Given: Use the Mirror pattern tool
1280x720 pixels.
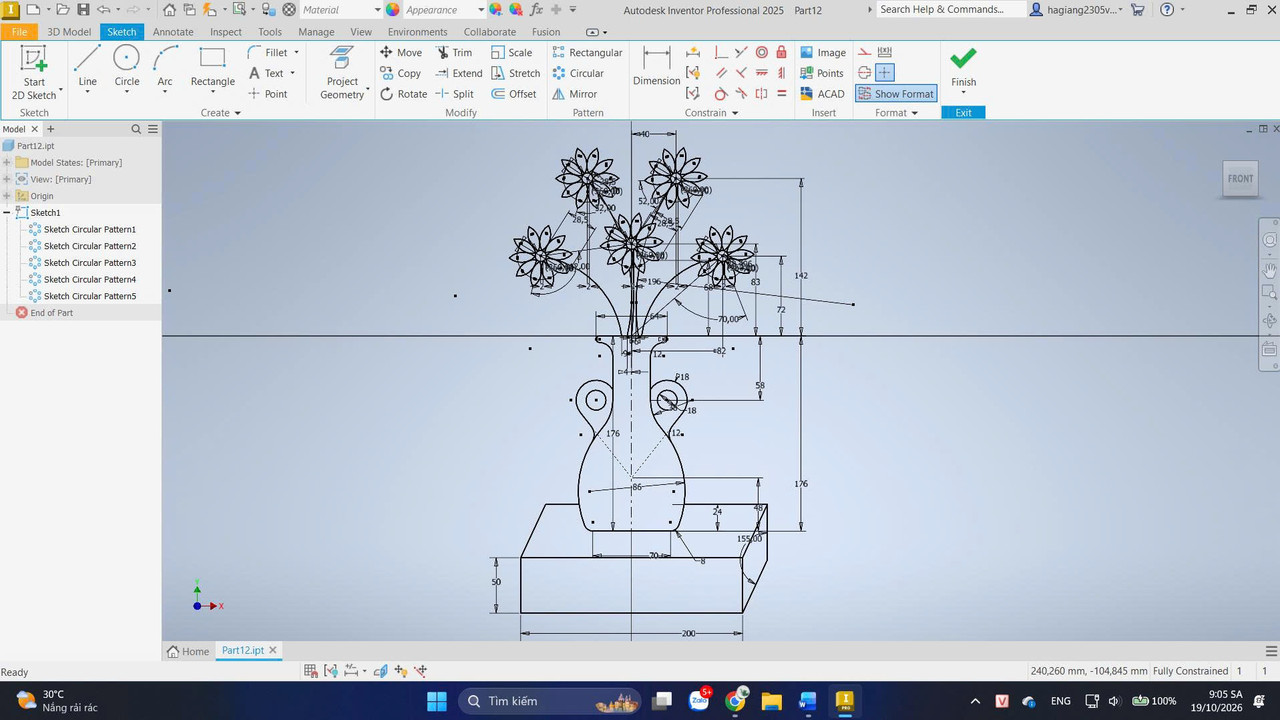Looking at the screenshot, I should click(x=574, y=94).
